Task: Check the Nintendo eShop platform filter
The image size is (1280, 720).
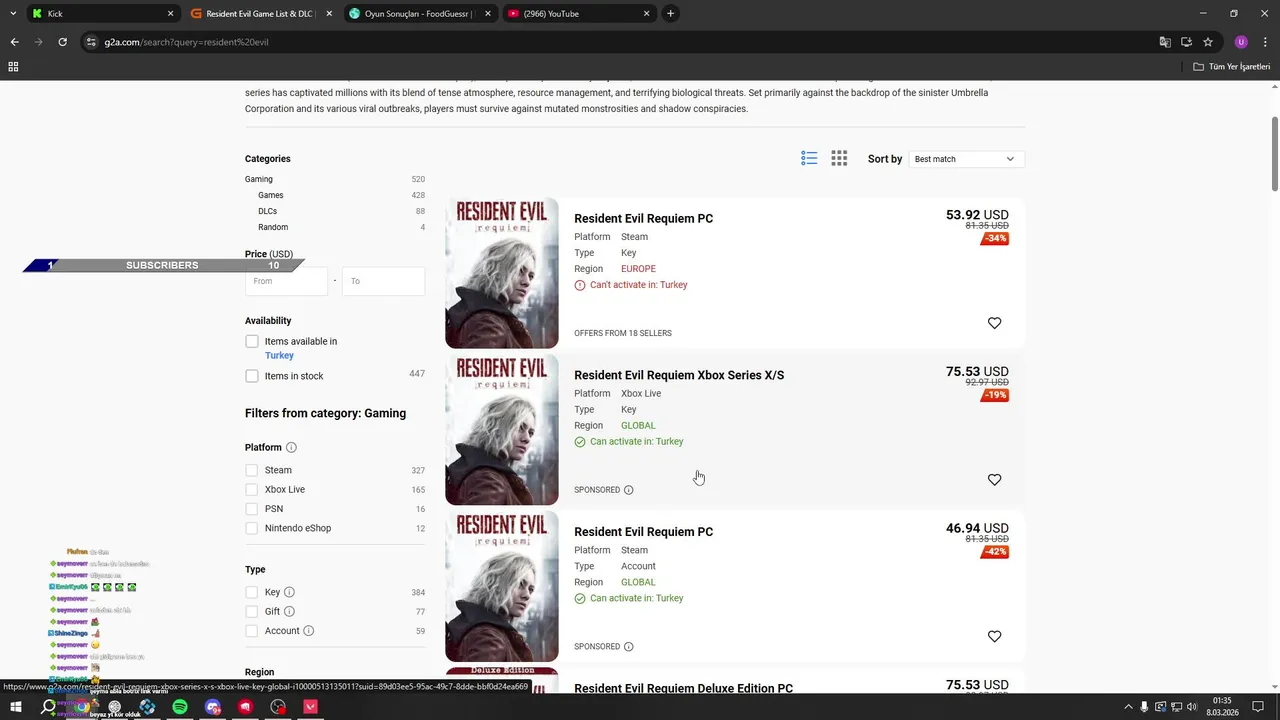Action: pos(252,528)
